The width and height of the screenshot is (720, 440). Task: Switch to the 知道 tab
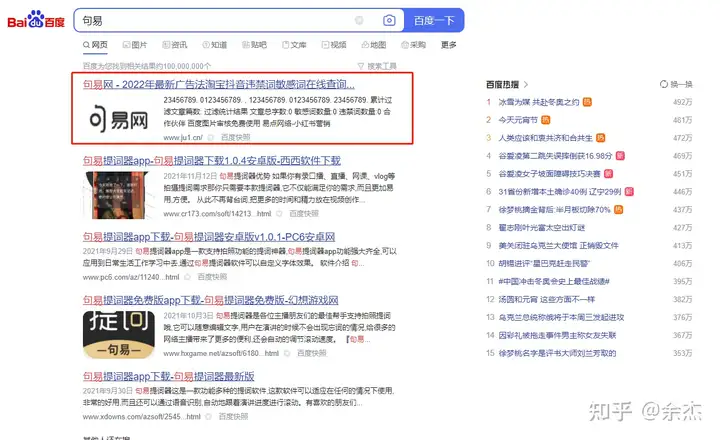[x=214, y=45]
